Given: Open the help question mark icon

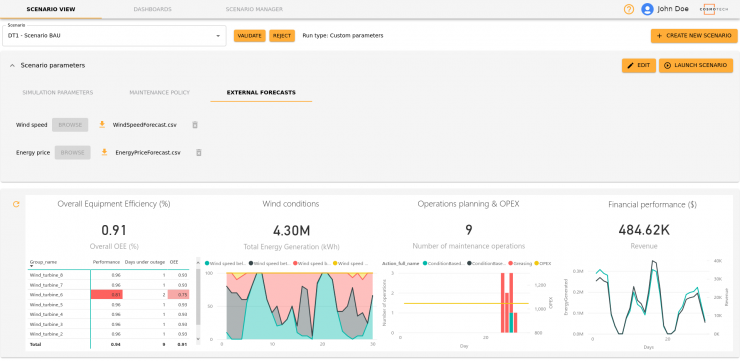Looking at the screenshot, I should [x=629, y=9].
